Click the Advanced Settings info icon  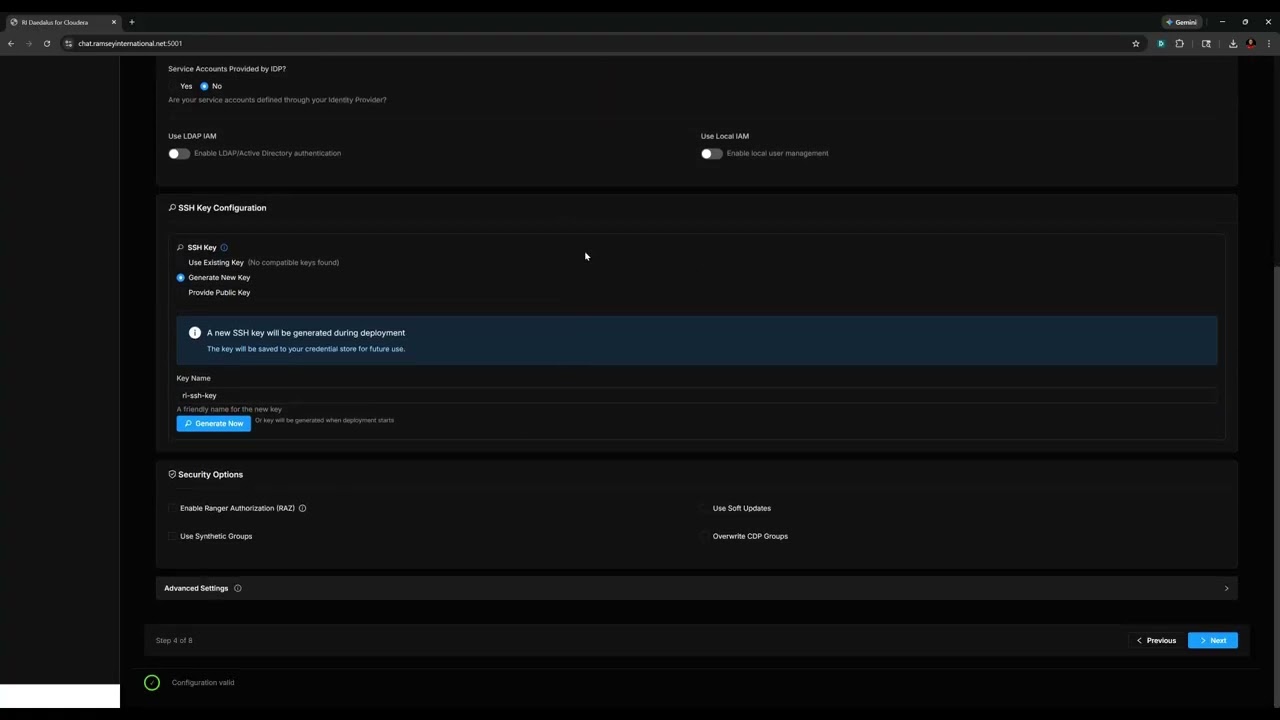point(237,588)
